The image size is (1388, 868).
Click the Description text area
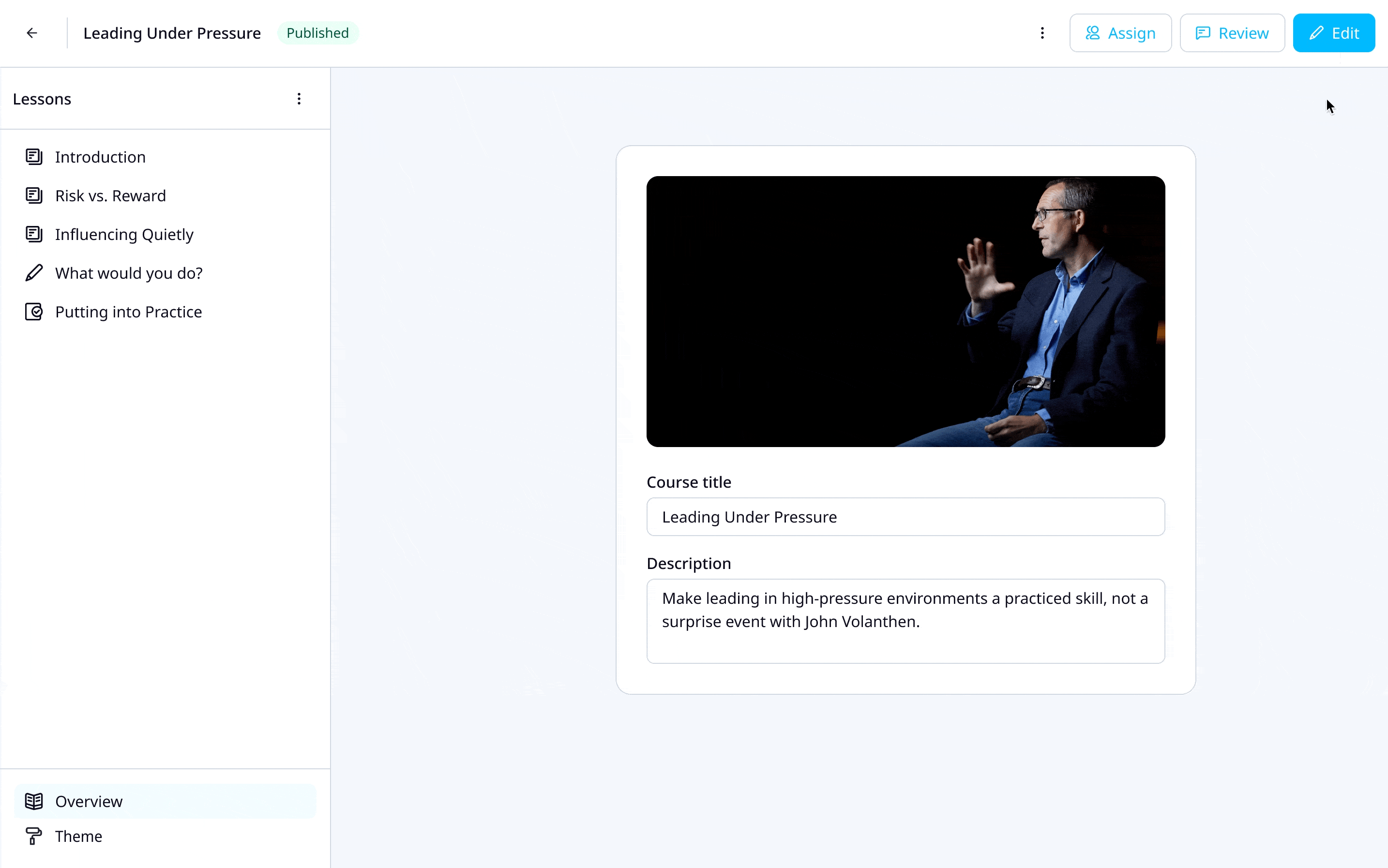click(905, 621)
